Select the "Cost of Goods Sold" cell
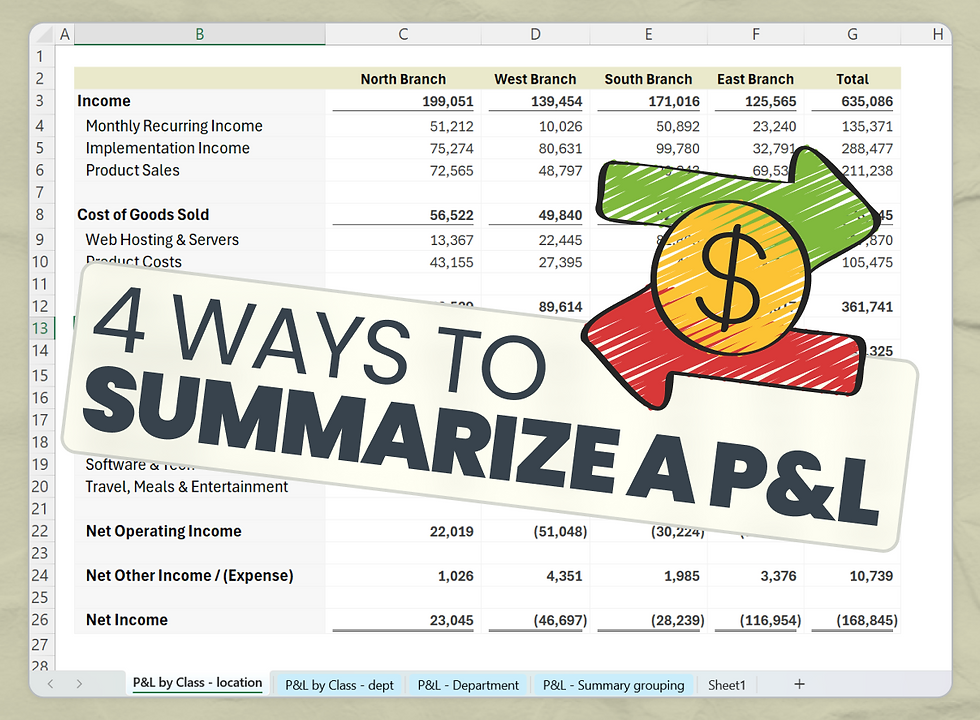The image size is (980, 720). pyautogui.click(x=143, y=215)
